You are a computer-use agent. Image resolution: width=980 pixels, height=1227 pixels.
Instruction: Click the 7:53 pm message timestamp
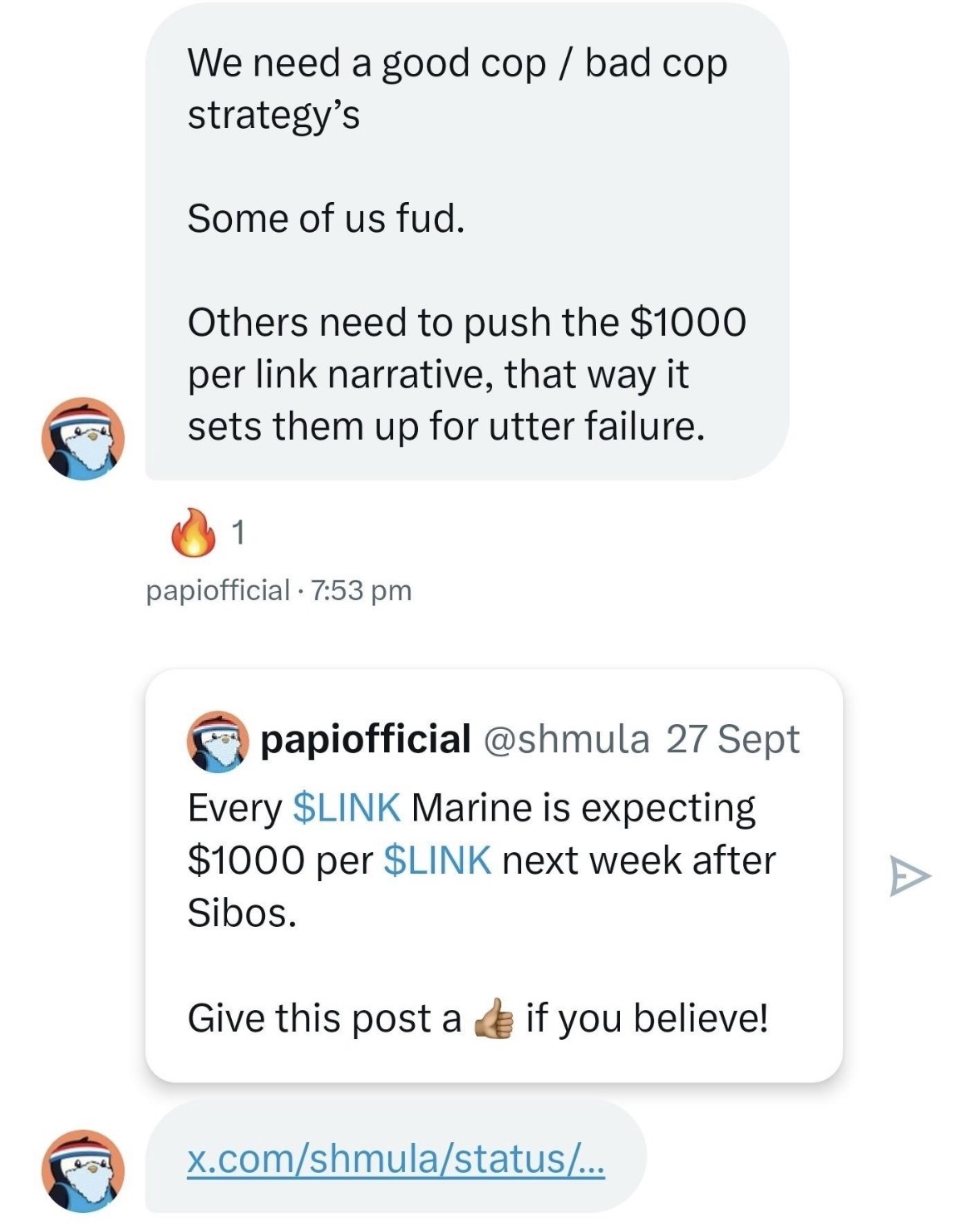point(361,591)
